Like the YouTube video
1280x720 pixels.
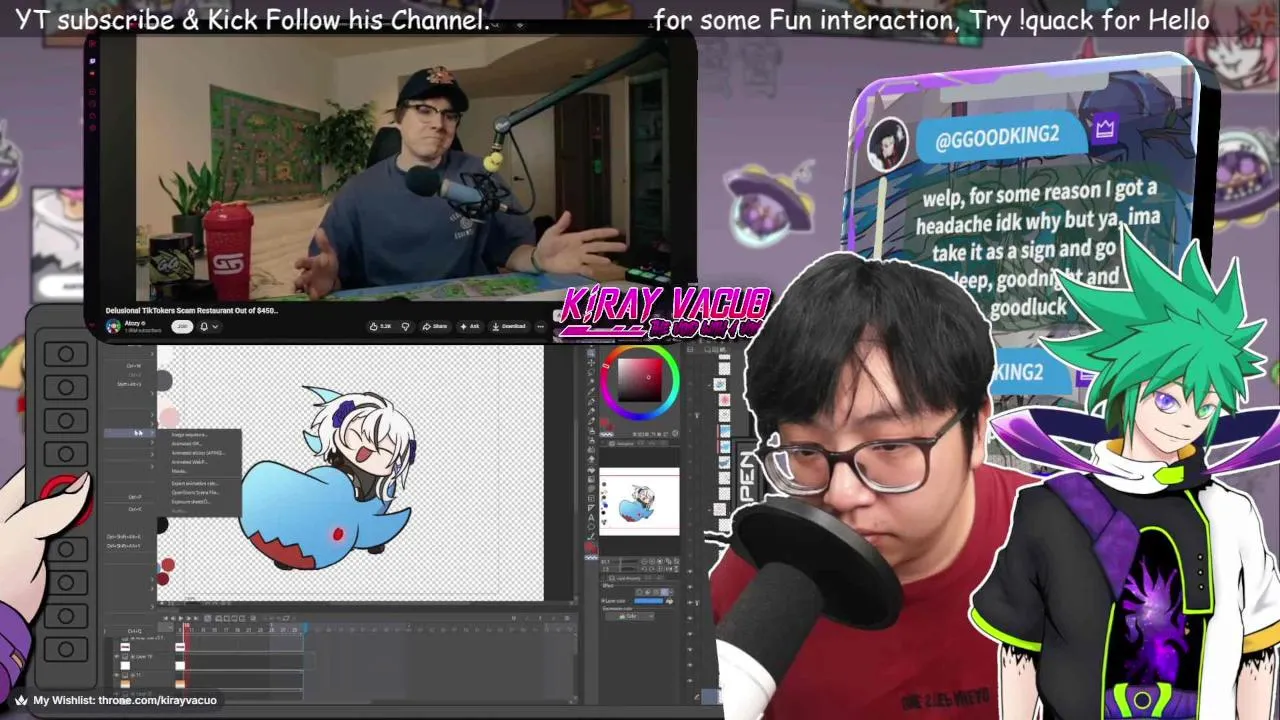[x=380, y=326]
